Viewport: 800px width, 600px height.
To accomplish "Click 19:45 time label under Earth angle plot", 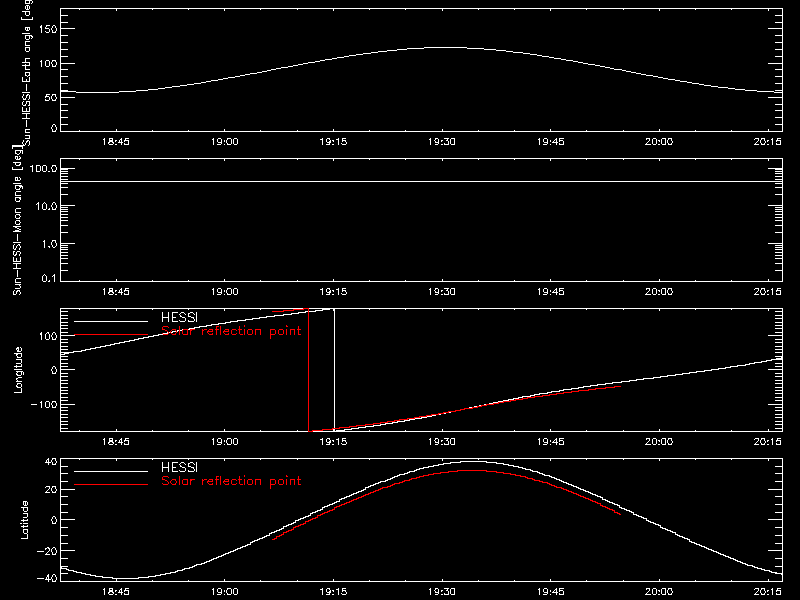I will coord(551,142).
